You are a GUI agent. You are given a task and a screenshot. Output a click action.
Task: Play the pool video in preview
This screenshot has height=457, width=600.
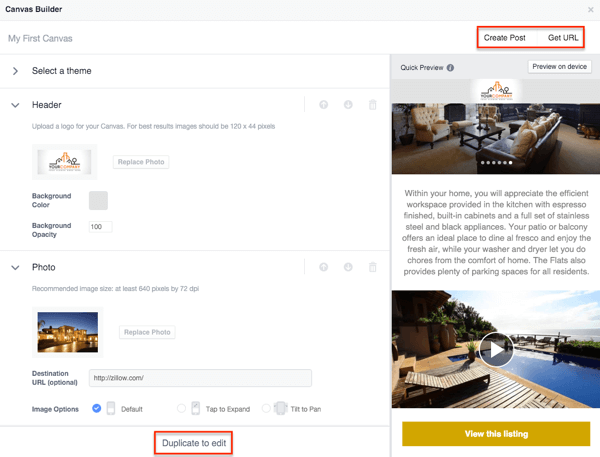pos(496,349)
